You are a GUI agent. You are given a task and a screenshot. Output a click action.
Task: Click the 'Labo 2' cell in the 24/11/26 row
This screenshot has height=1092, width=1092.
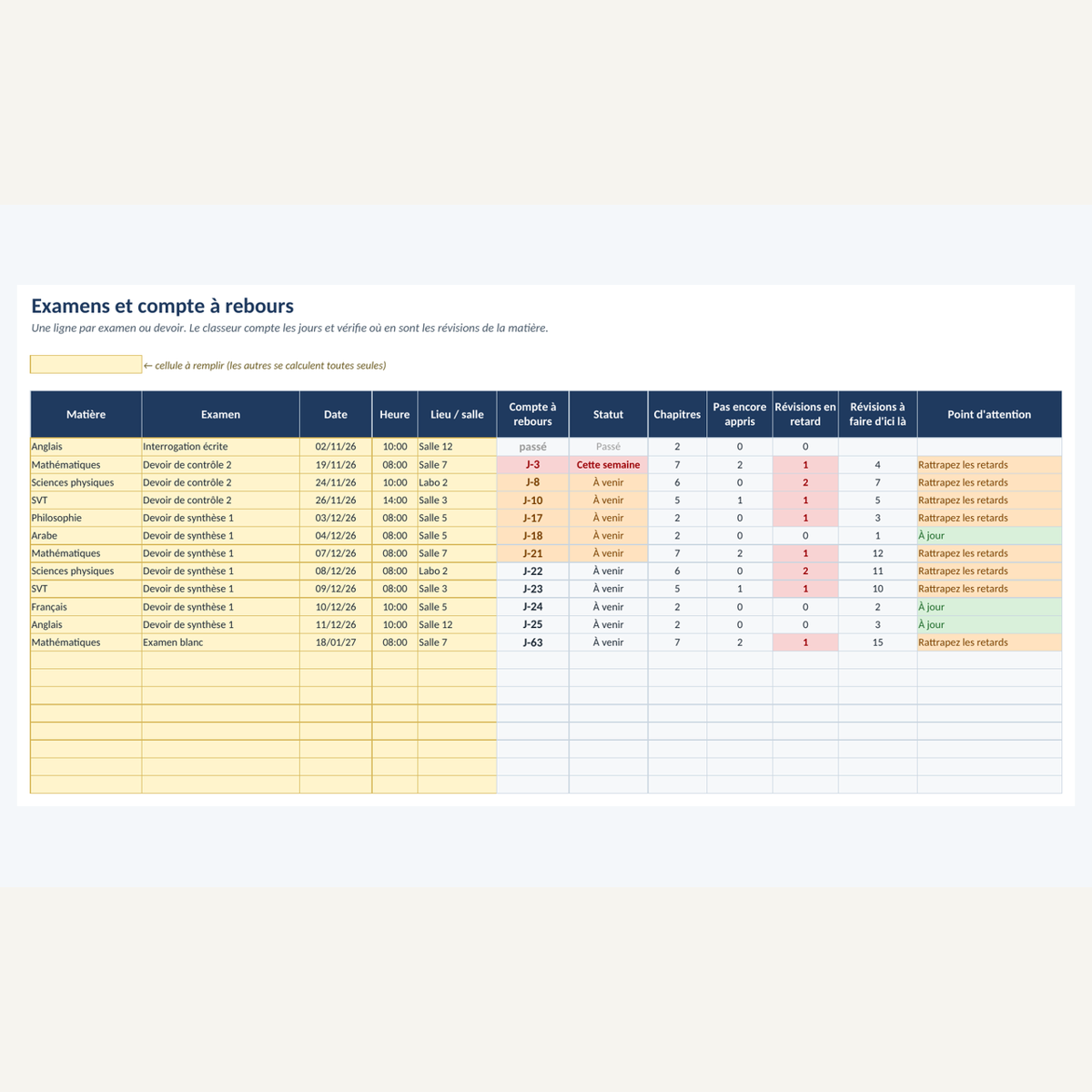(x=458, y=482)
